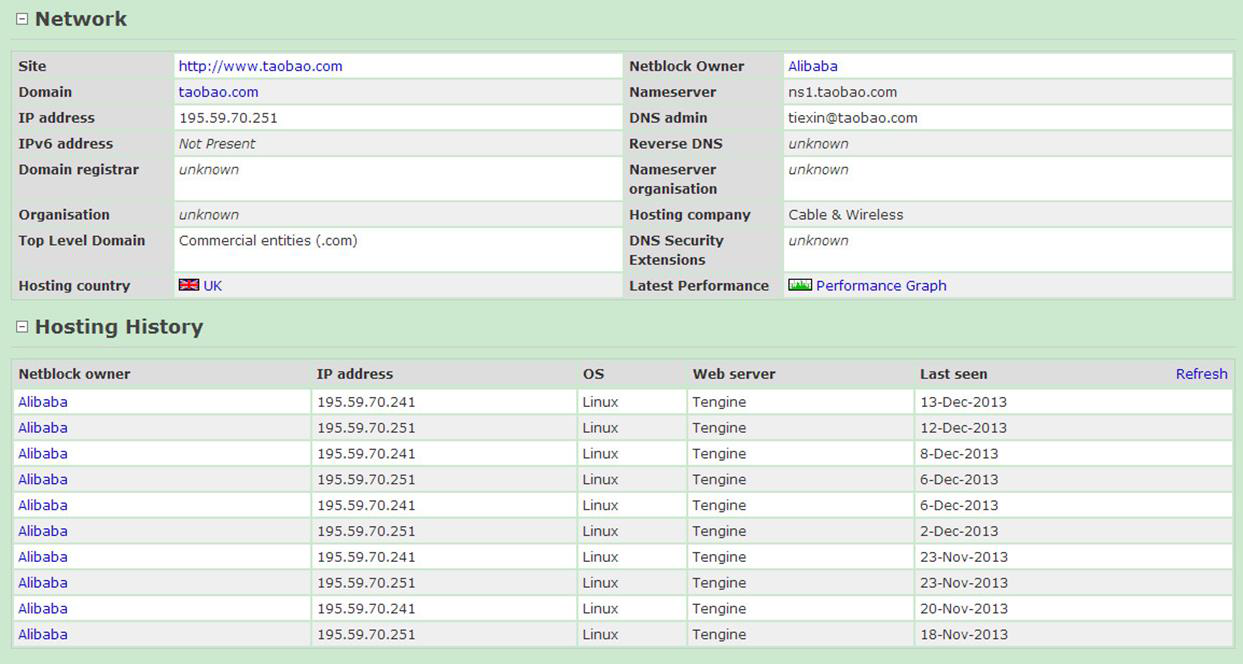Select the 18-Nov-2013 last seen date
The image size is (1243, 664).
[x=964, y=634]
